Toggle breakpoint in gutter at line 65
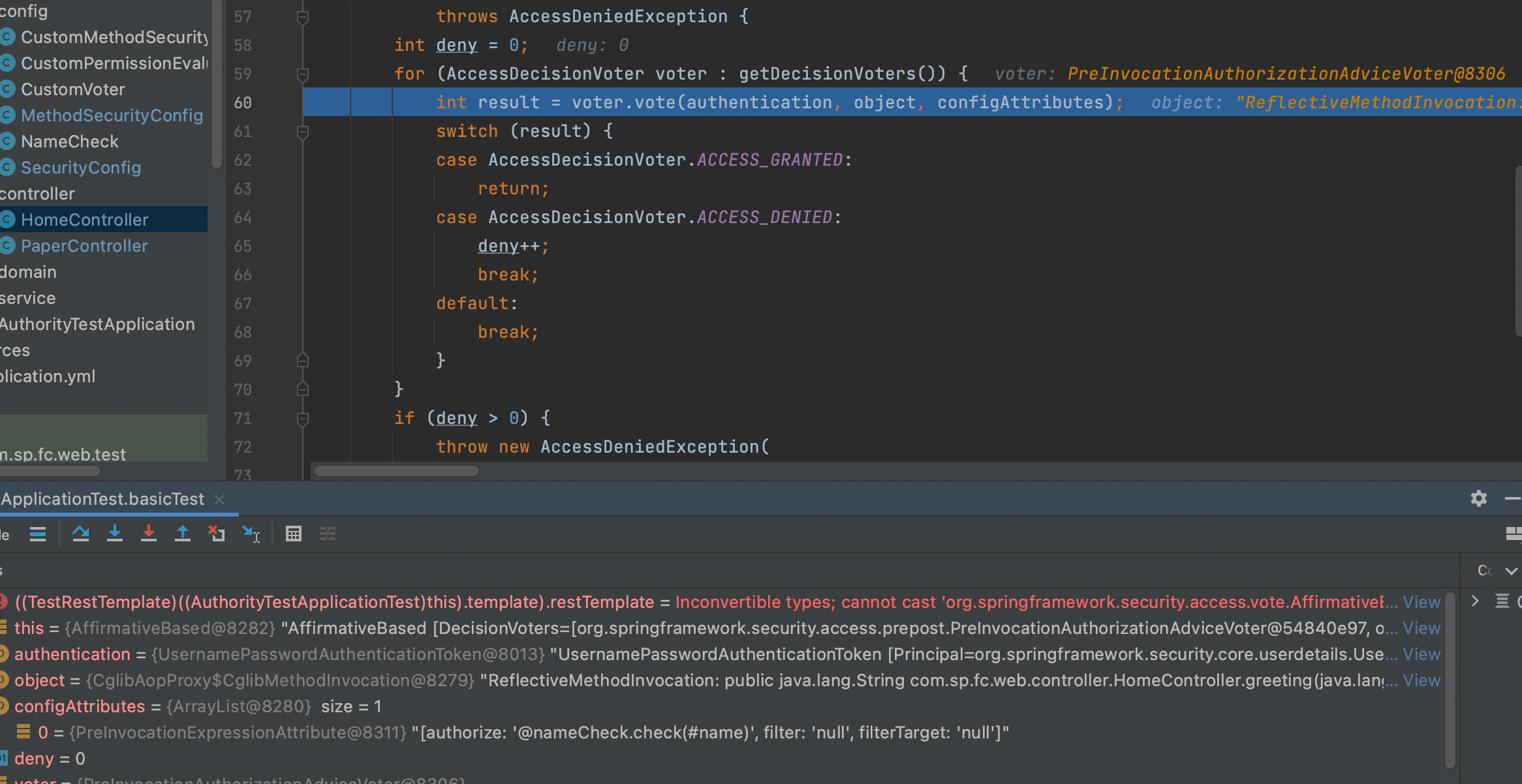 [x=274, y=246]
